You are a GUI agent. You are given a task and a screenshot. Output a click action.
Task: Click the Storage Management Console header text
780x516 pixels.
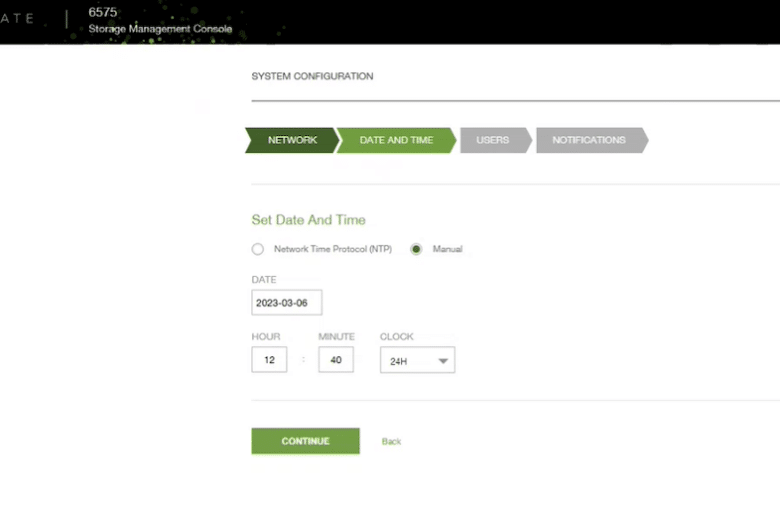tap(160, 29)
